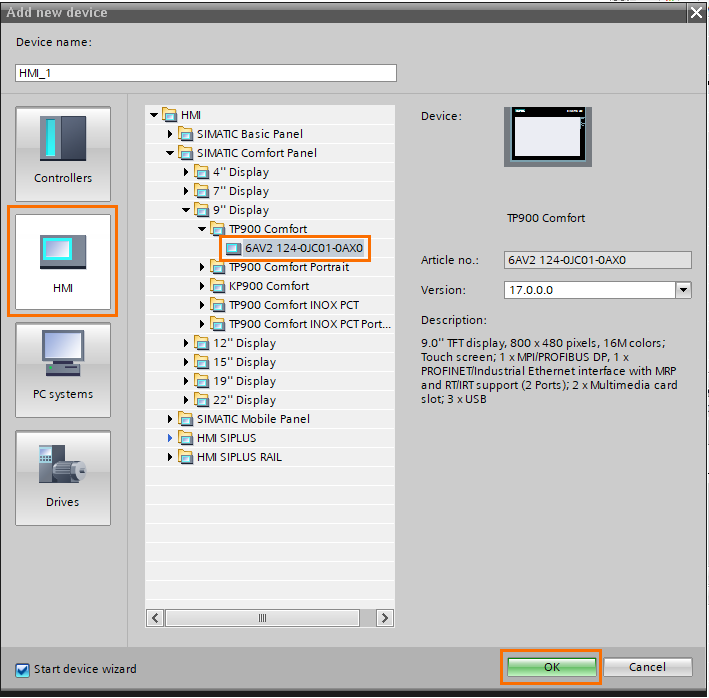709x698 pixels.
Task: Expand the SIMATIC Basic Panel node
Action: [x=170, y=134]
